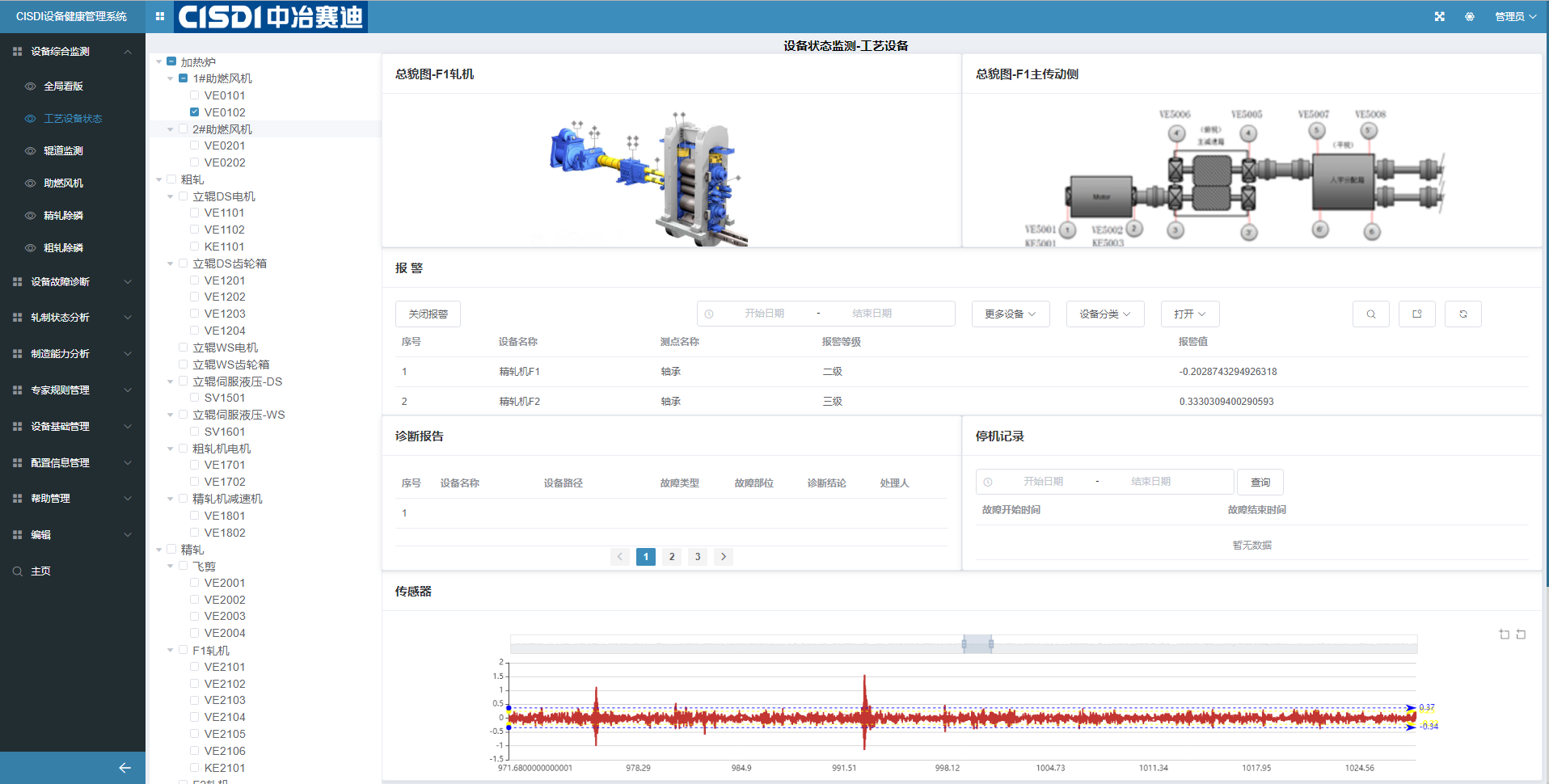The image size is (1549, 784).
Task: Expand the 管理员 user menu
Action: (x=1514, y=16)
